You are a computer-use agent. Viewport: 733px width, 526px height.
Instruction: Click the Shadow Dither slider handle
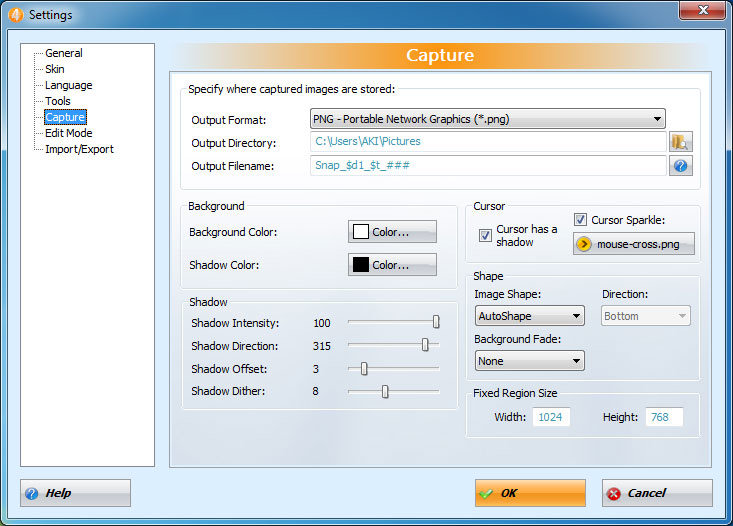(x=385, y=391)
